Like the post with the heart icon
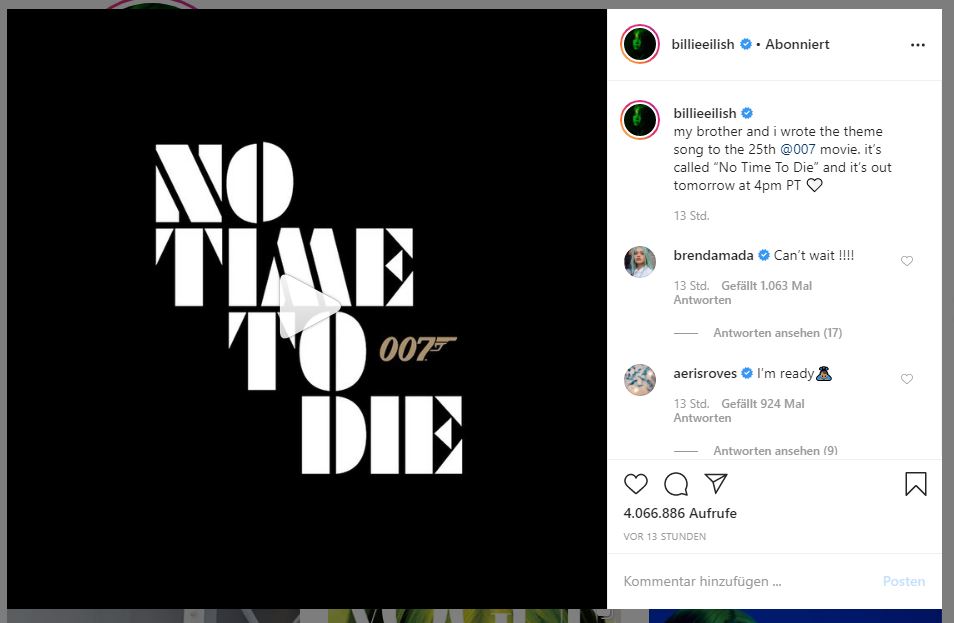954x623 pixels. (x=636, y=484)
